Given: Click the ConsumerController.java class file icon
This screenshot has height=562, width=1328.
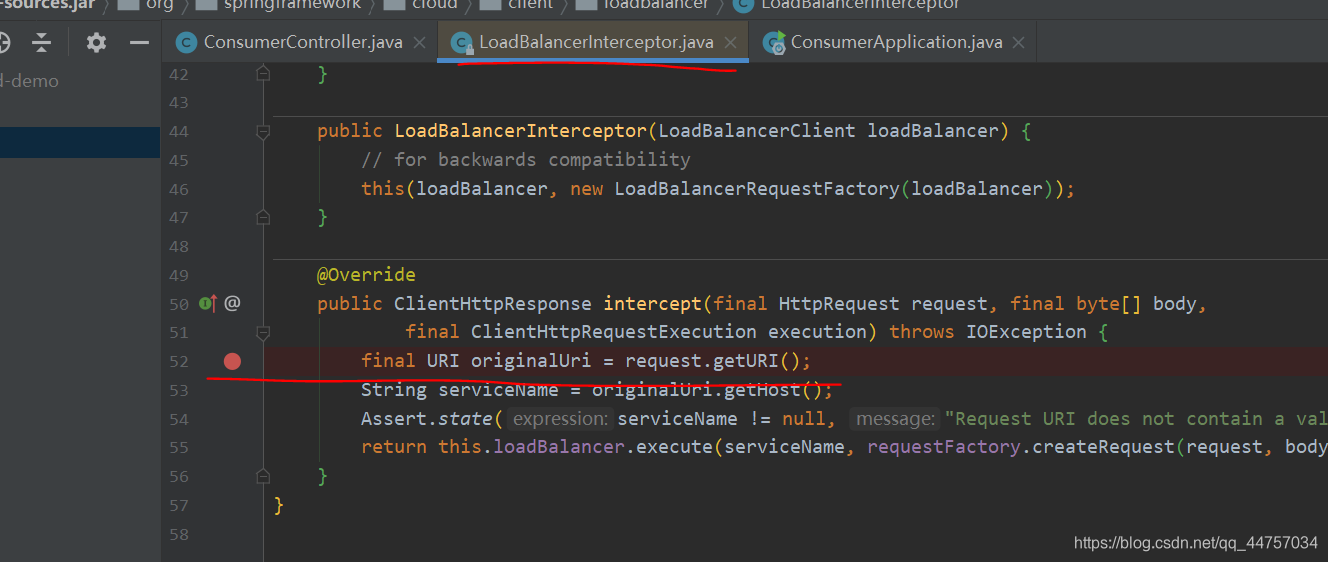Looking at the screenshot, I should [x=186, y=42].
